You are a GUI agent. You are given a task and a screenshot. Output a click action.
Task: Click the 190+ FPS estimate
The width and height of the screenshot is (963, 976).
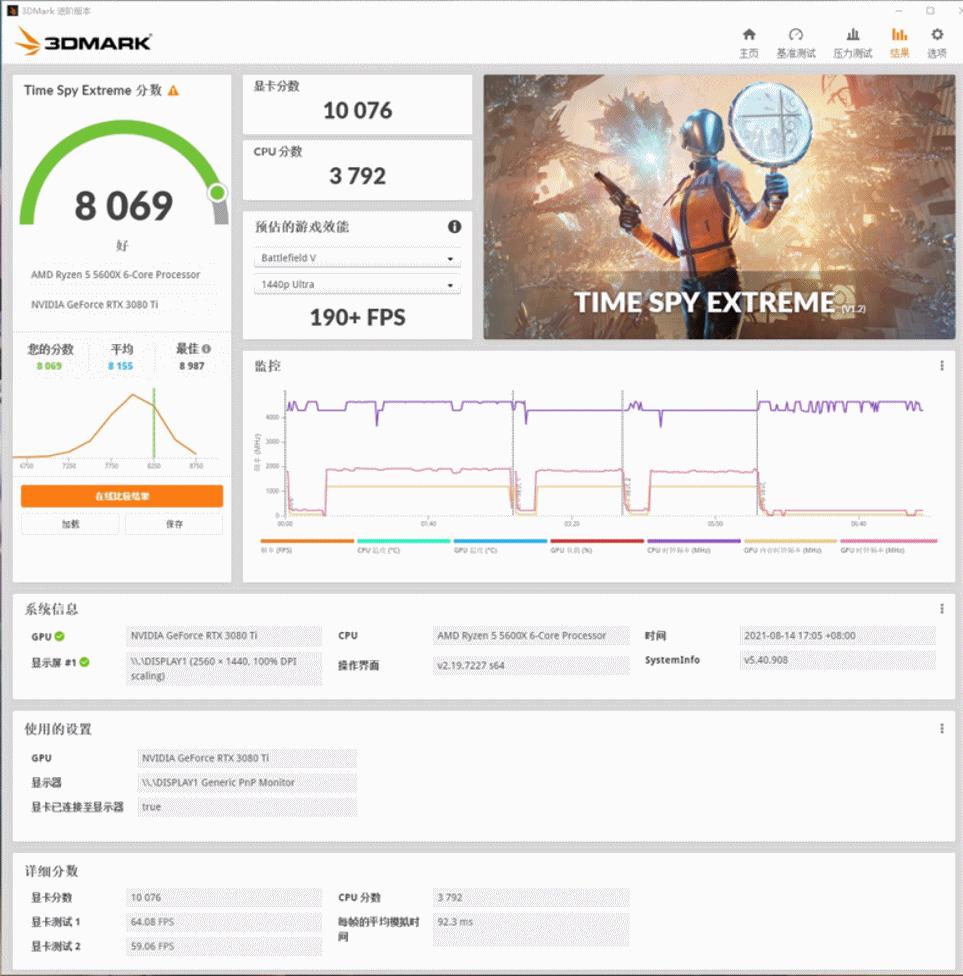pyautogui.click(x=357, y=317)
